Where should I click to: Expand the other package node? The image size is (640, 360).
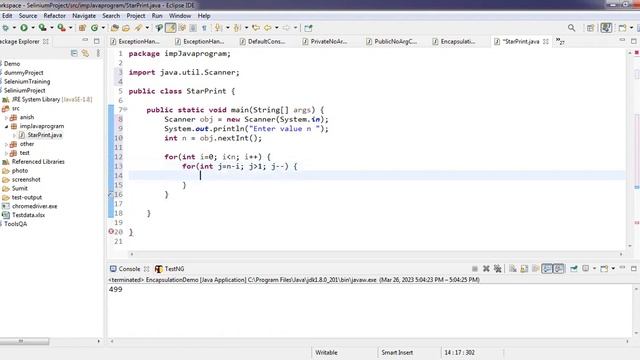point(6,144)
